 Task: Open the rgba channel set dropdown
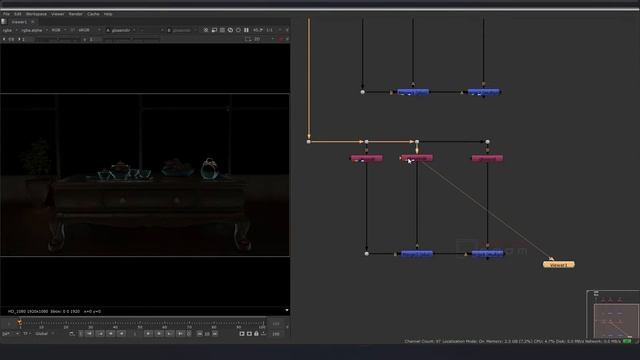10,30
